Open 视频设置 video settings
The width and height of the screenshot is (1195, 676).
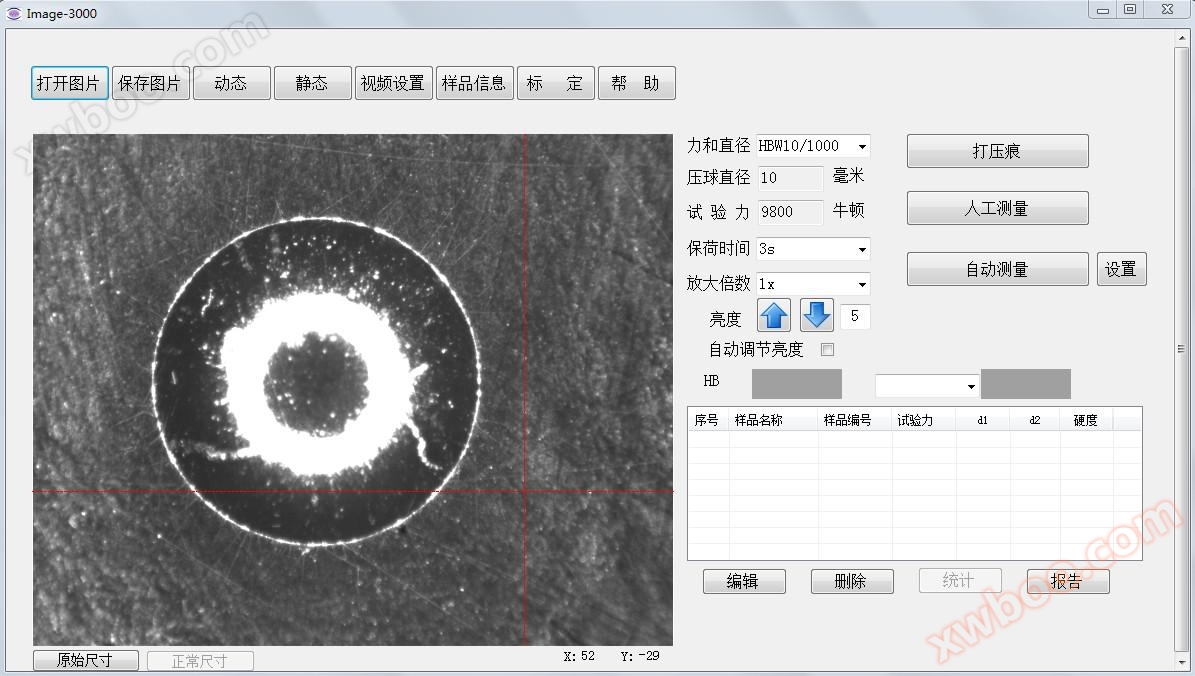coord(393,83)
